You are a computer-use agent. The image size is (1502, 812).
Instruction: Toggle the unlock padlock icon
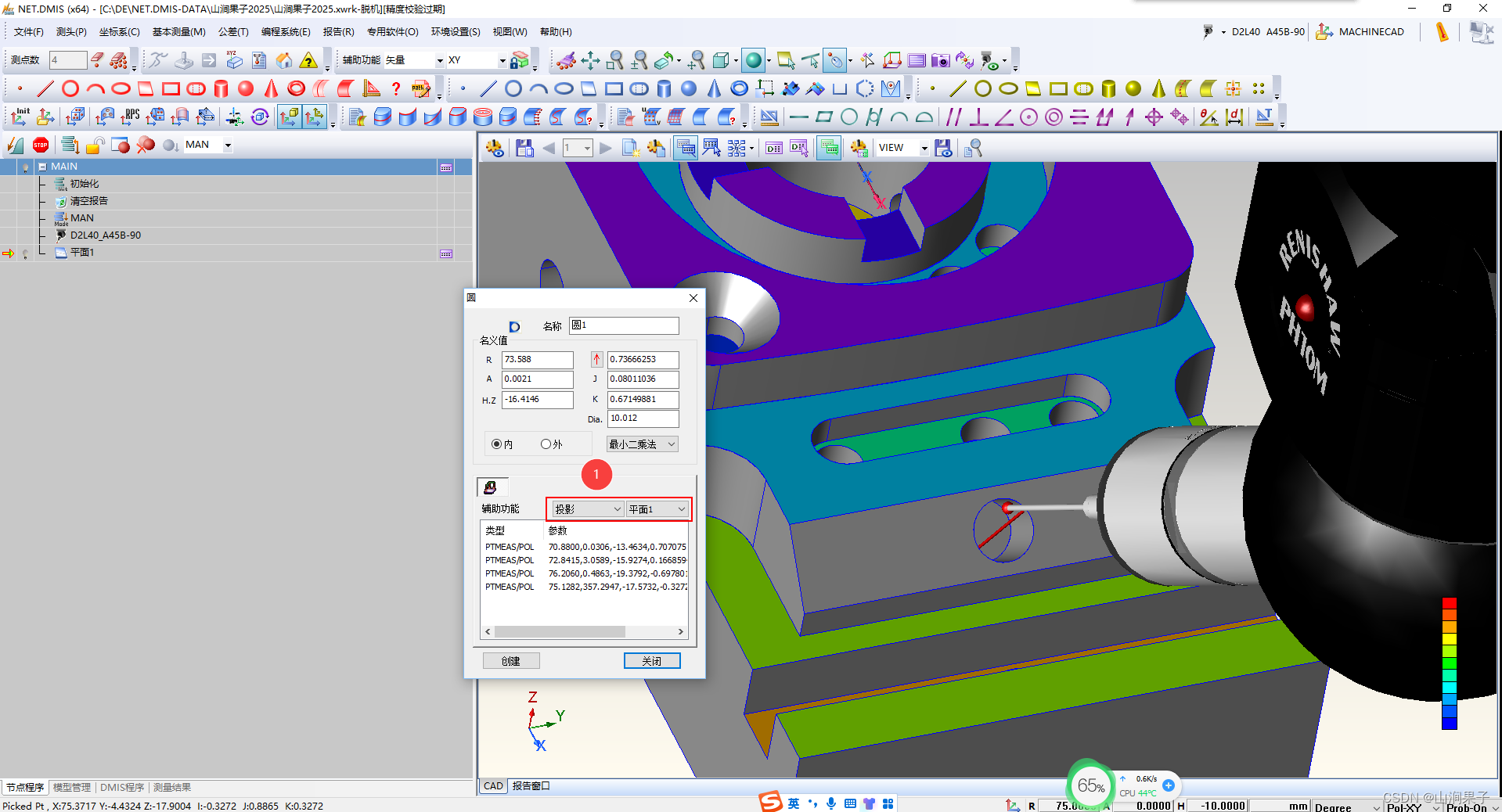(x=95, y=145)
